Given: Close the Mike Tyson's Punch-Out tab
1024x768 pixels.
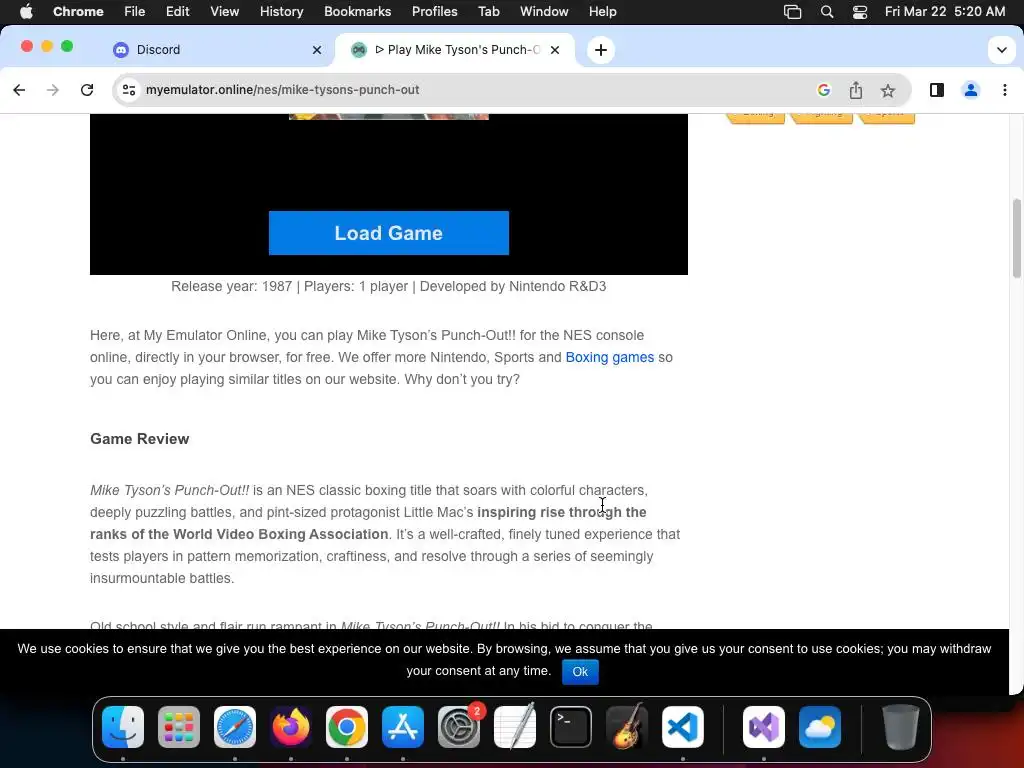Looking at the screenshot, I should (554, 50).
